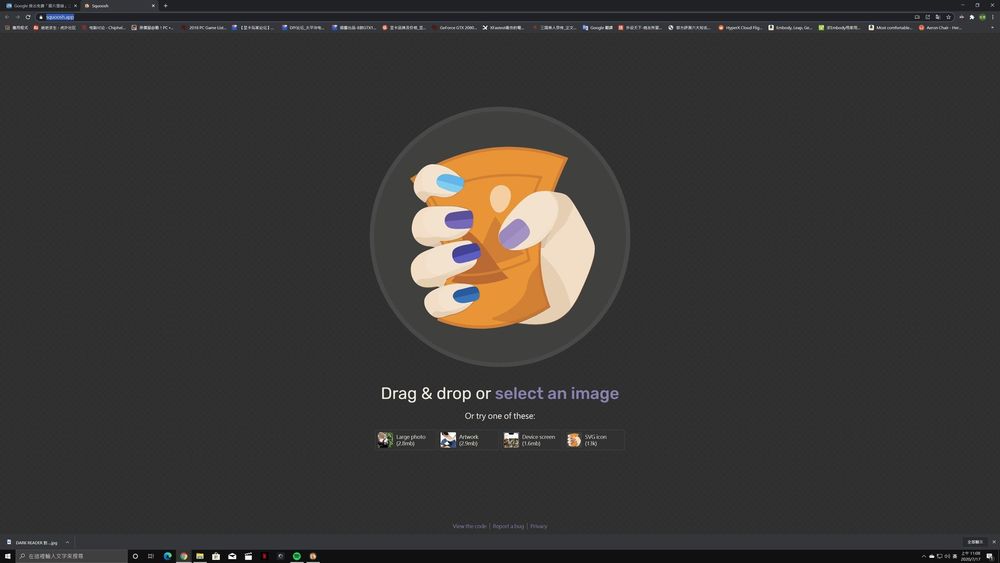This screenshot has height=563, width=1000.
Task: Launch Microsoft Edge from the taskbar
Action: pyautogui.click(x=168, y=556)
